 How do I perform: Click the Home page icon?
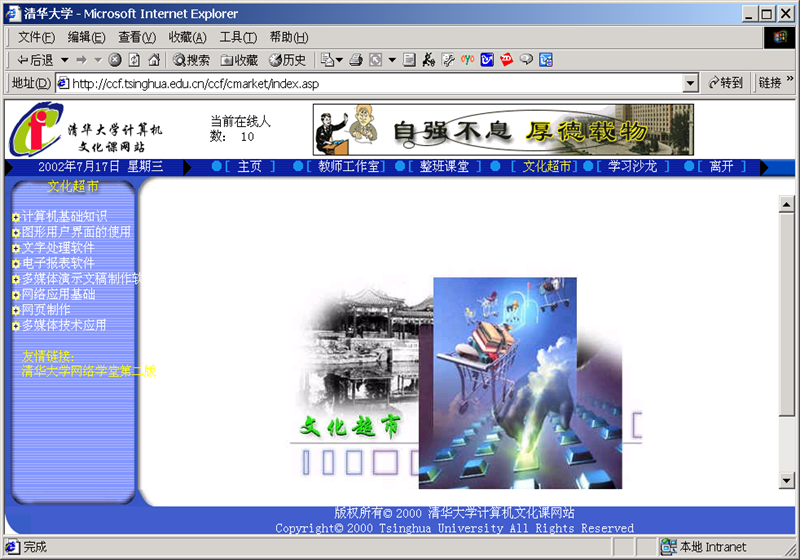point(154,60)
